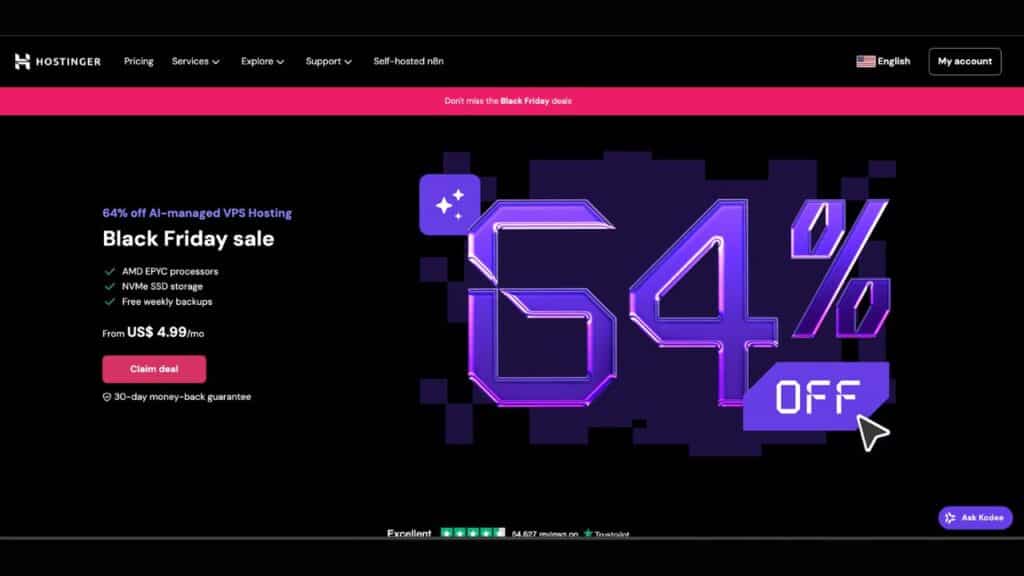Go to the Pricing page
This screenshot has width=1024, height=576.
138,61
